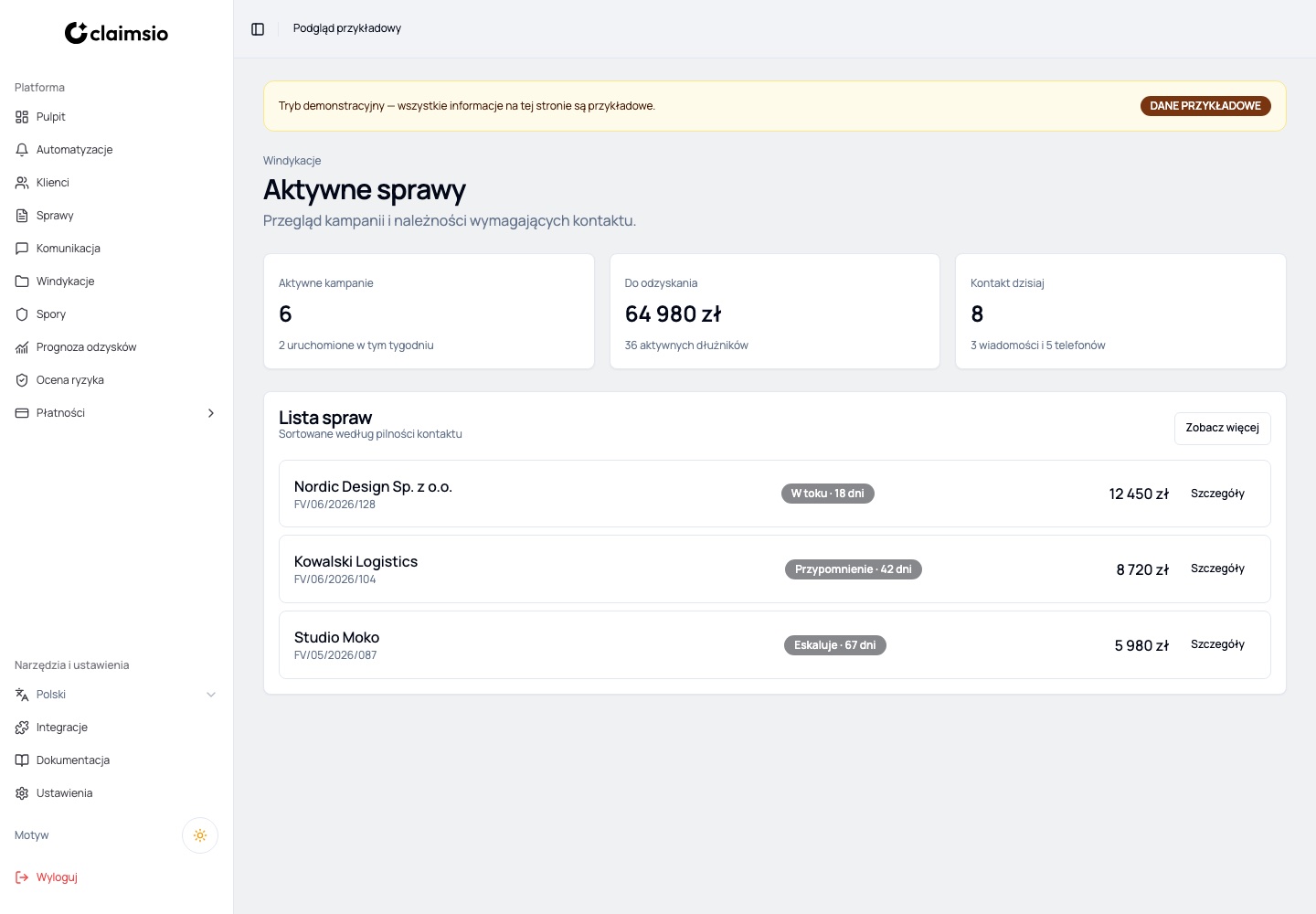
Task: Click invoice number FV/05/2026/087
Action: [x=335, y=655]
